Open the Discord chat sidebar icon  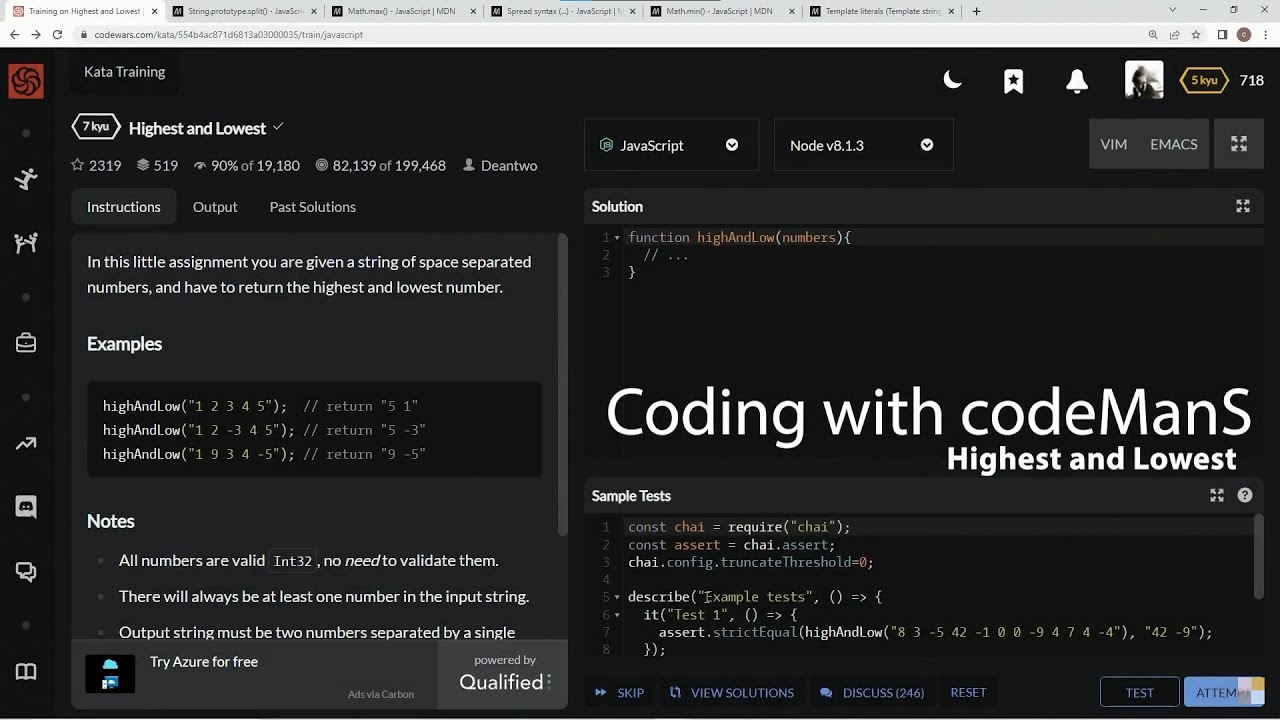pos(26,507)
